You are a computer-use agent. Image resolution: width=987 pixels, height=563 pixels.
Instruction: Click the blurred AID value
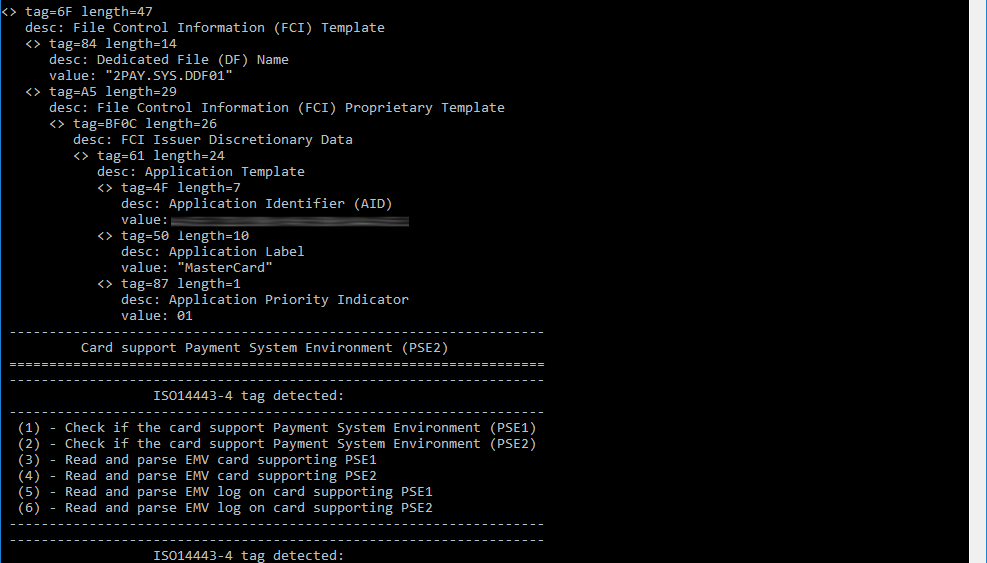(x=290, y=221)
